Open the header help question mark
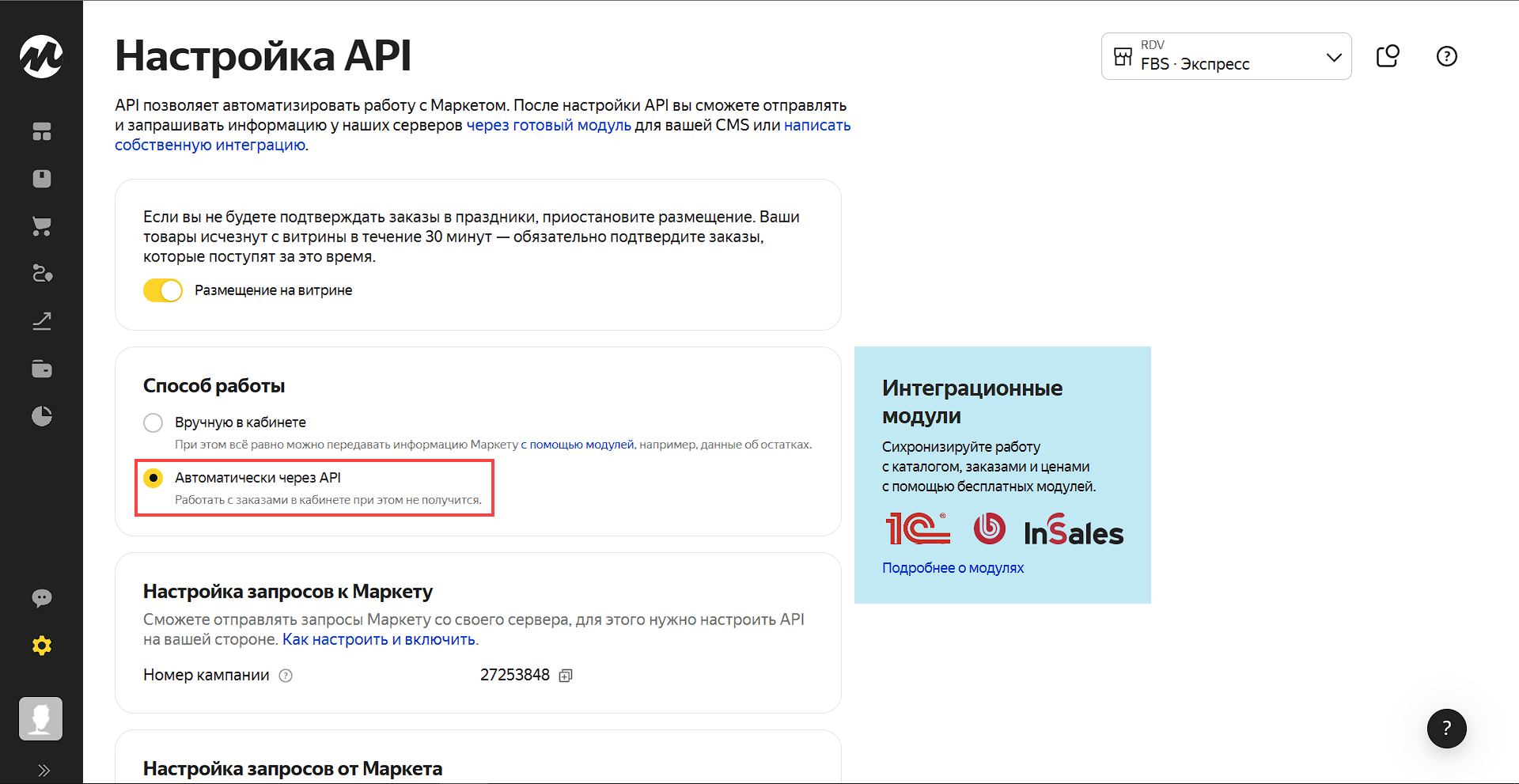The height and width of the screenshot is (784, 1519). (1447, 56)
